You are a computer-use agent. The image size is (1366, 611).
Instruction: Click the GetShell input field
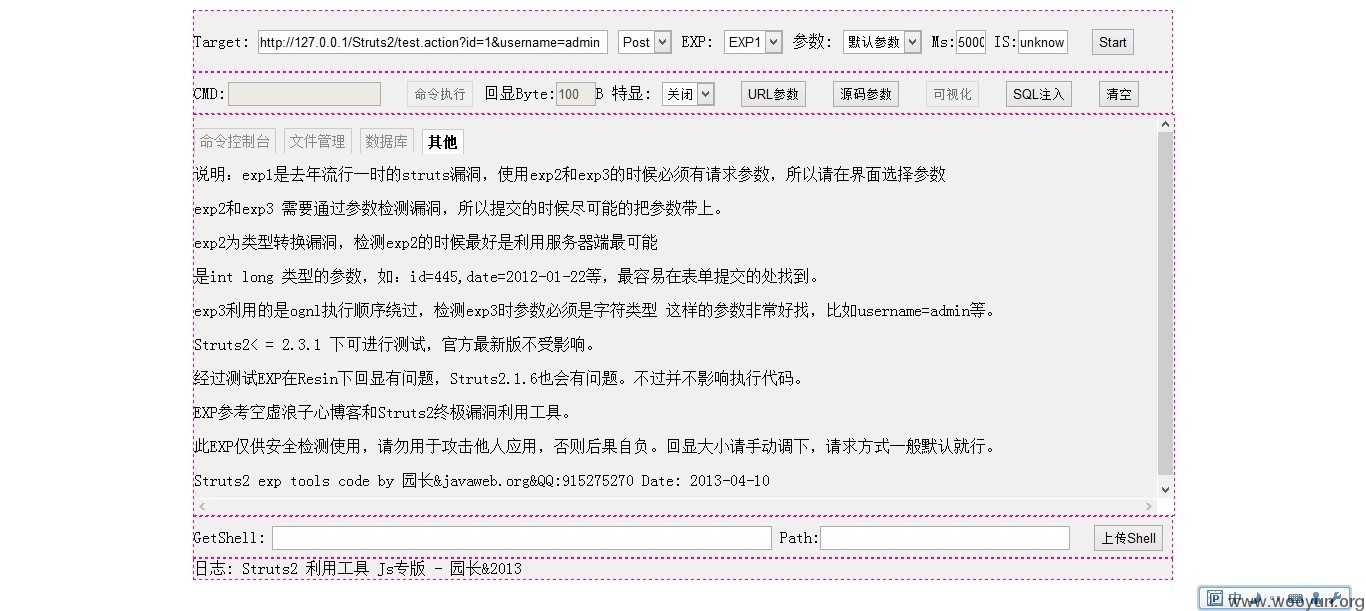pos(522,538)
